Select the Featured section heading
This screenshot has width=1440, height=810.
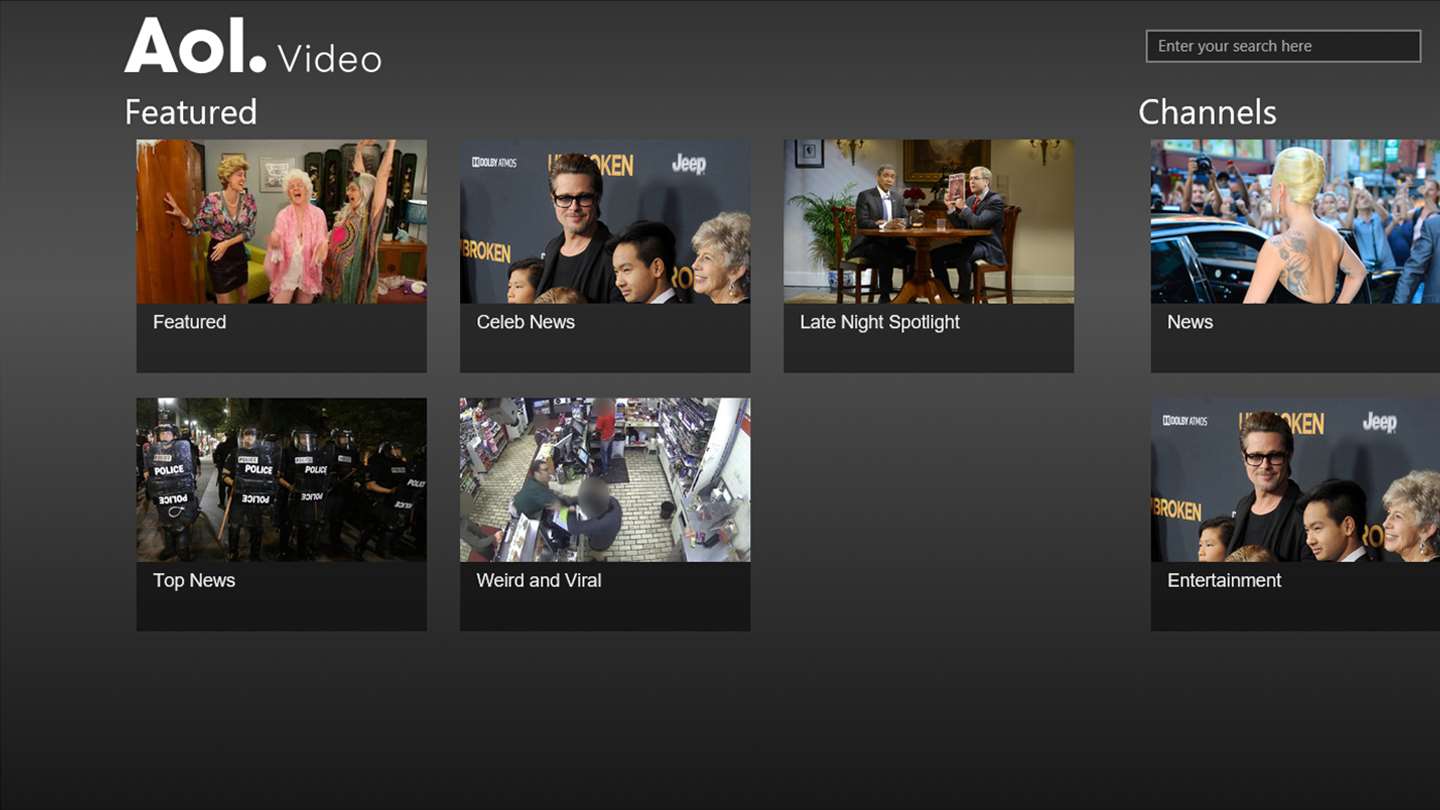click(x=191, y=111)
